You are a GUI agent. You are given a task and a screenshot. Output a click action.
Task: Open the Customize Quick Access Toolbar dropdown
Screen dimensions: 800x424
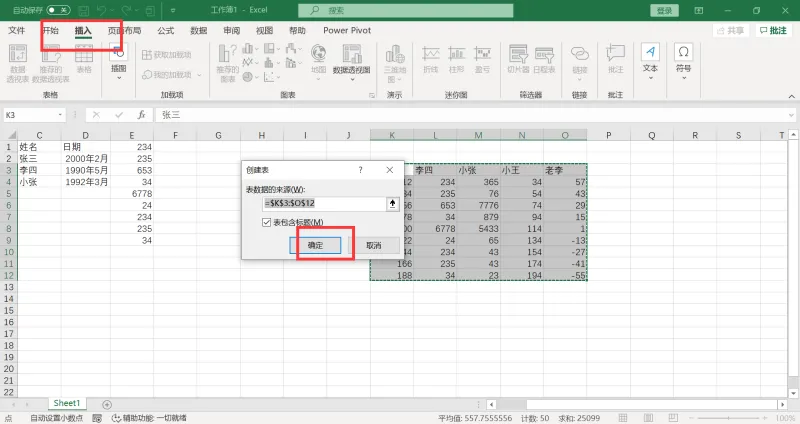(x=173, y=10)
